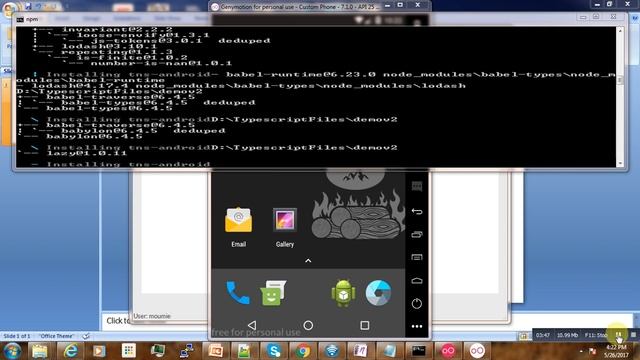Click Genymotion sidebar power button
This screenshot has height=360, width=640.
point(417,304)
